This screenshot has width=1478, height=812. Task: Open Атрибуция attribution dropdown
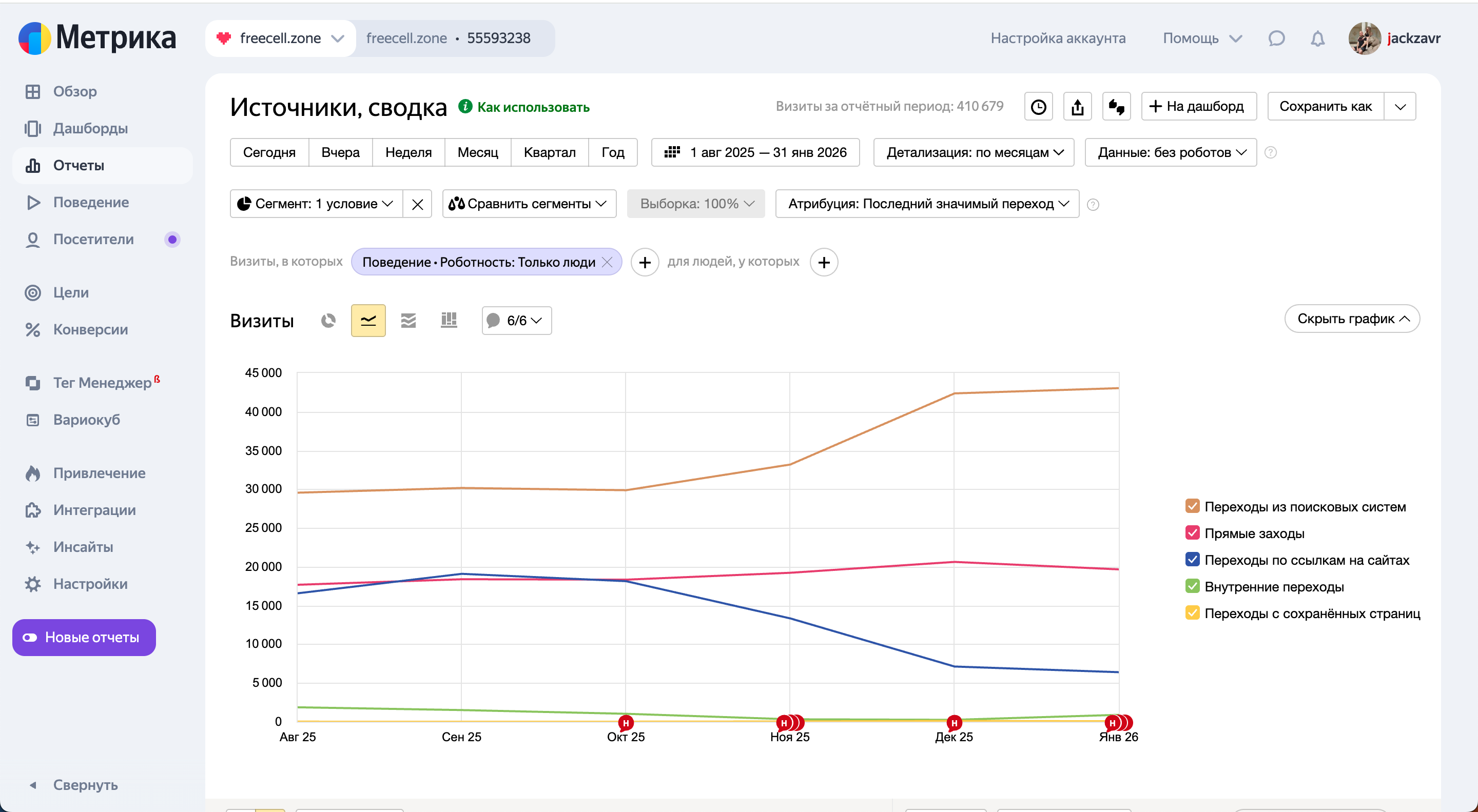pos(927,204)
